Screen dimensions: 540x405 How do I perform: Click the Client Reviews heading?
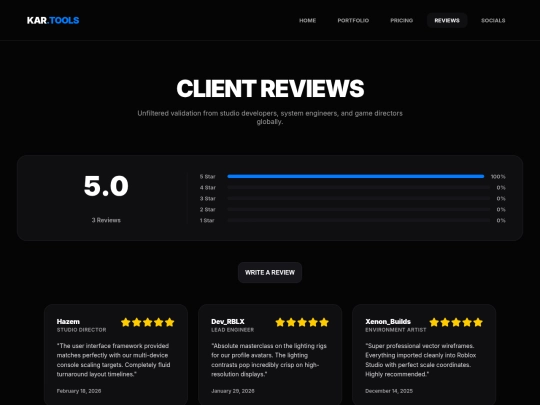tap(270, 89)
